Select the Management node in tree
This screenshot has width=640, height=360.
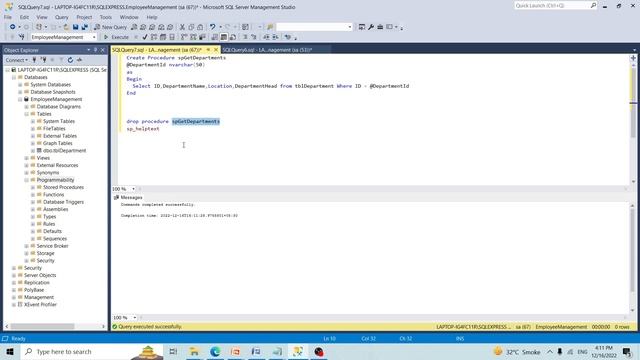(x=38, y=298)
